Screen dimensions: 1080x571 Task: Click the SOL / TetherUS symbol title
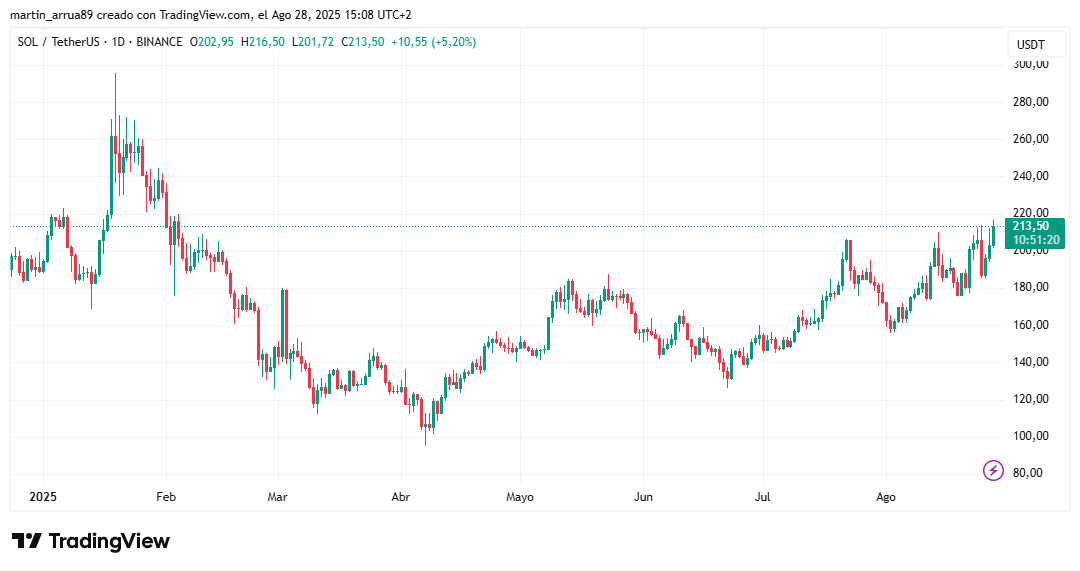tap(59, 42)
